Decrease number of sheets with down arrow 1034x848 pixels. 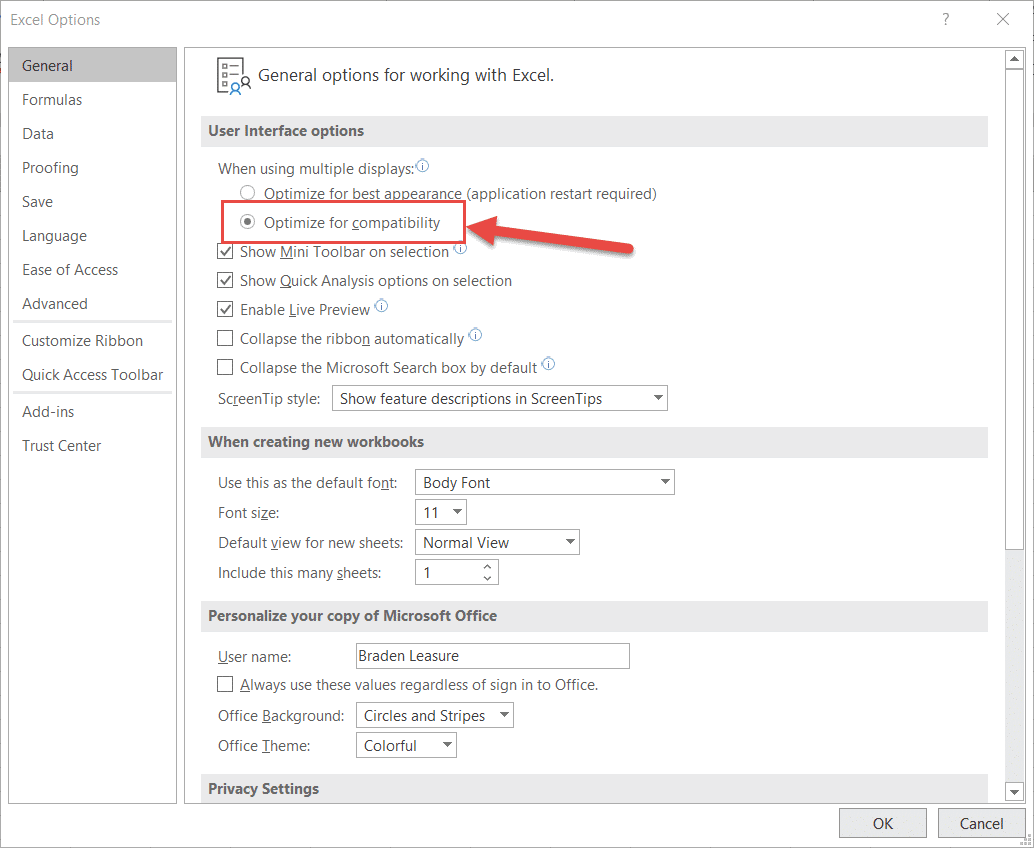point(487,578)
